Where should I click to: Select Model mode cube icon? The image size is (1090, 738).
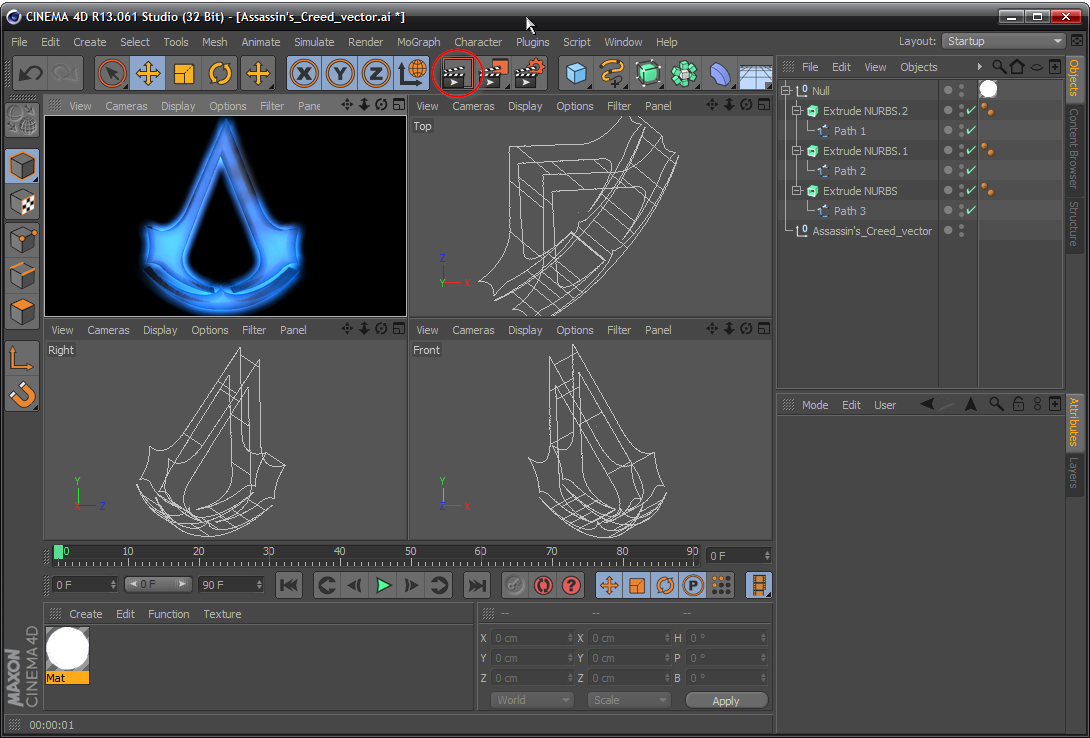click(22, 166)
